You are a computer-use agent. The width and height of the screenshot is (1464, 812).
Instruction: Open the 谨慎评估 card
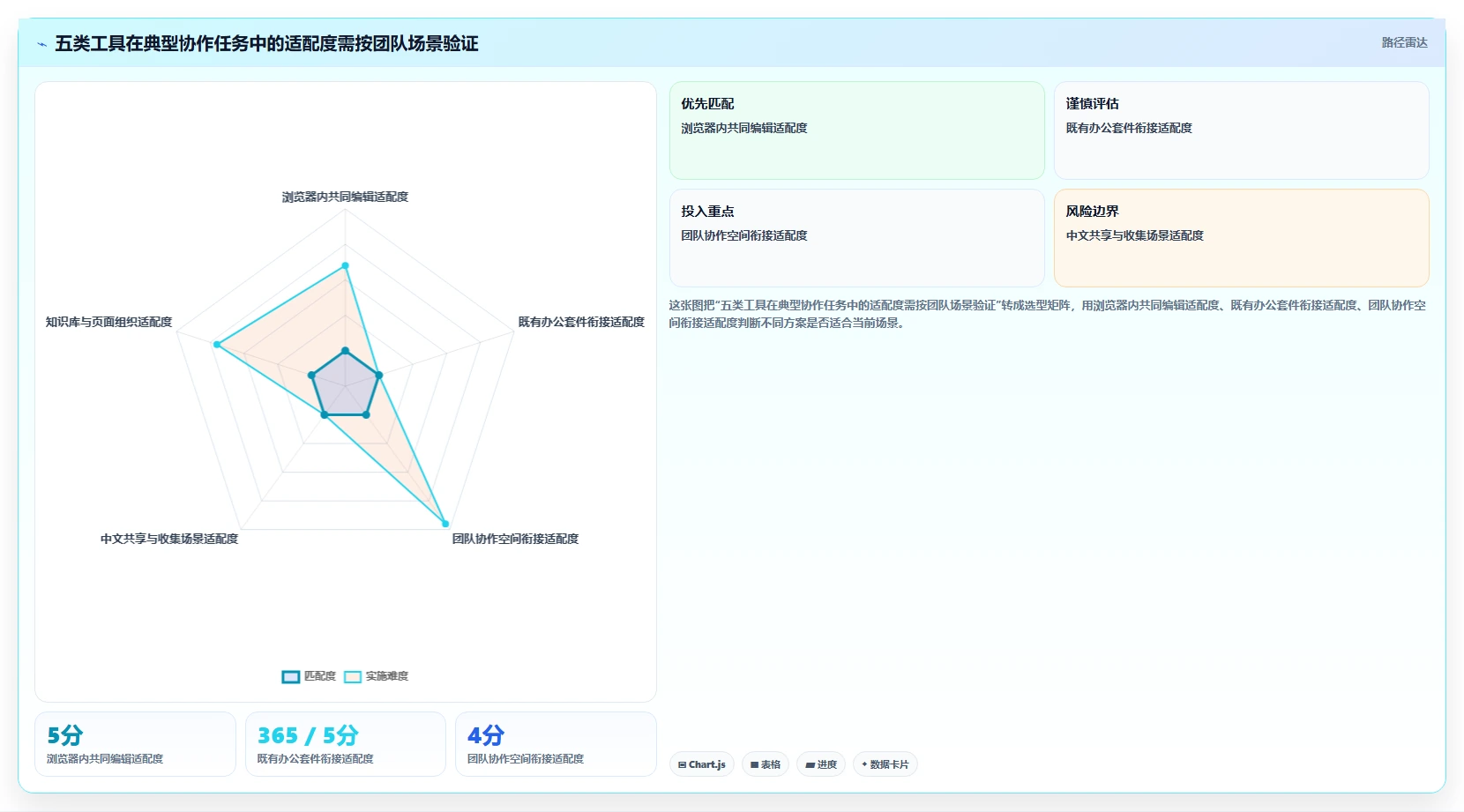pyautogui.click(x=1242, y=130)
